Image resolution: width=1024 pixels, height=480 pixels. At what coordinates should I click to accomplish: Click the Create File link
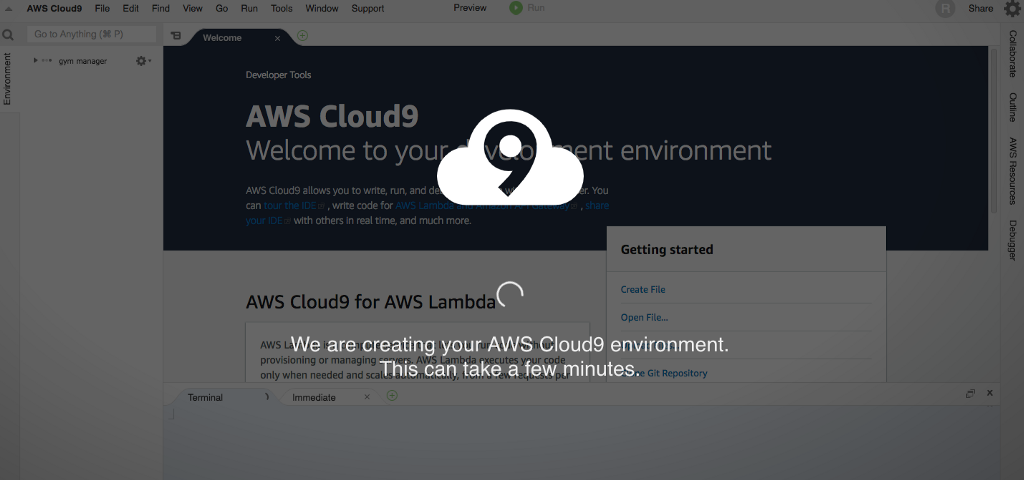click(643, 290)
